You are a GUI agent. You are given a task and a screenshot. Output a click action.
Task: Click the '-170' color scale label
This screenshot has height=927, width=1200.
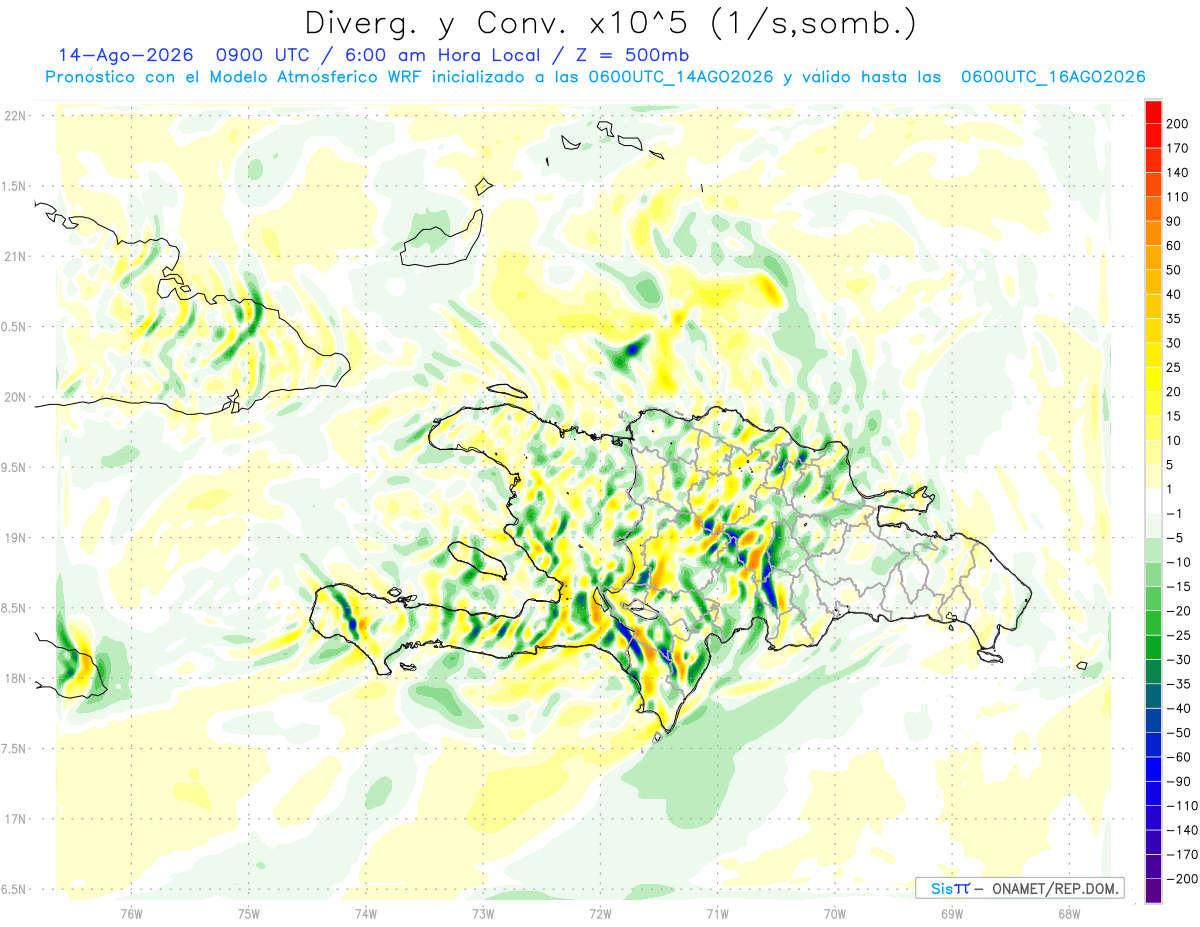(1182, 855)
